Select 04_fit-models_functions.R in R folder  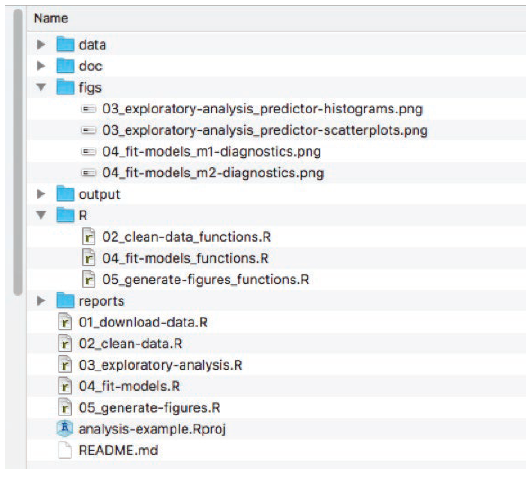185,258
